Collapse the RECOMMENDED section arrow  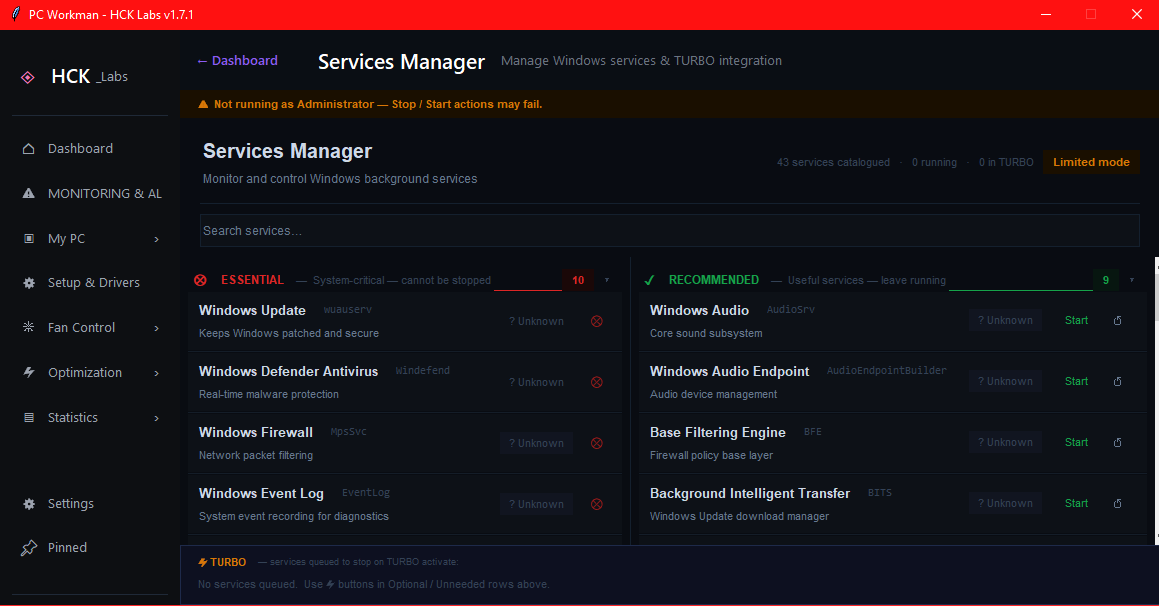click(x=1132, y=280)
